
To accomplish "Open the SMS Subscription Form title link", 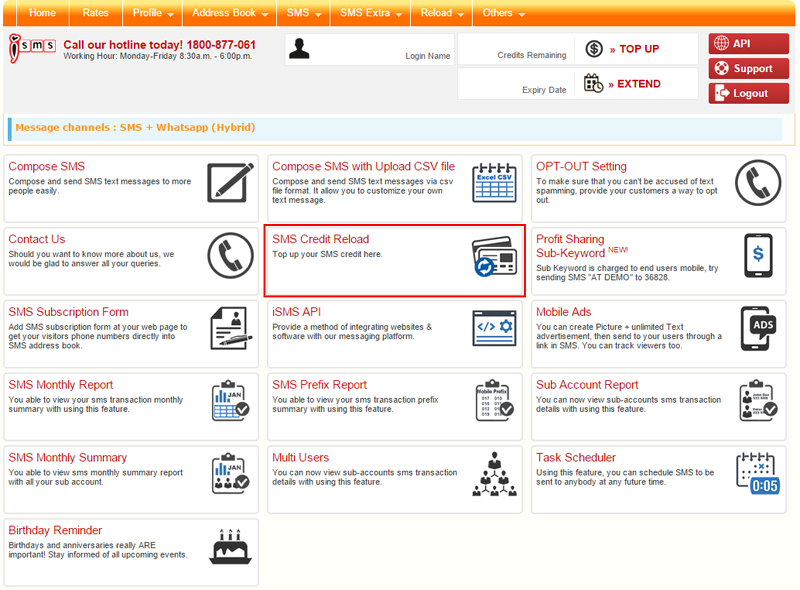I will pos(68,312).
